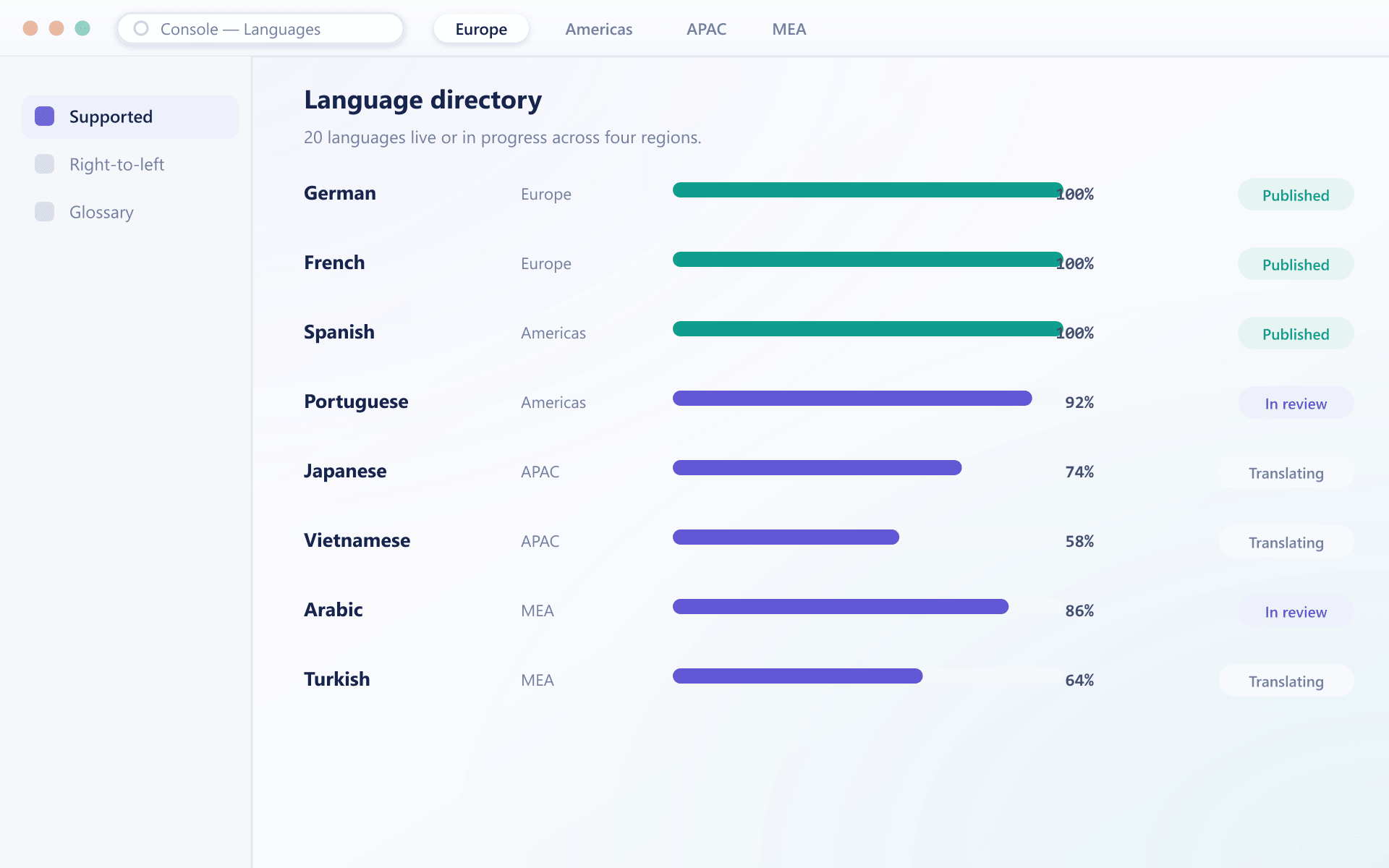The width and height of the screenshot is (1389, 868).
Task: Switch to the Europe tab
Action: pyautogui.click(x=481, y=29)
